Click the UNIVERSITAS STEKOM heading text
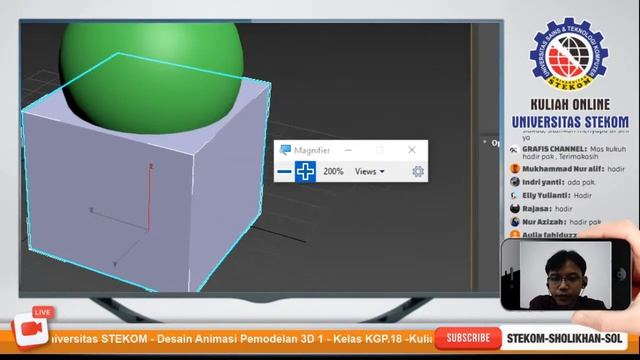Image resolution: width=640 pixels, height=360 pixels. (570, 122)
